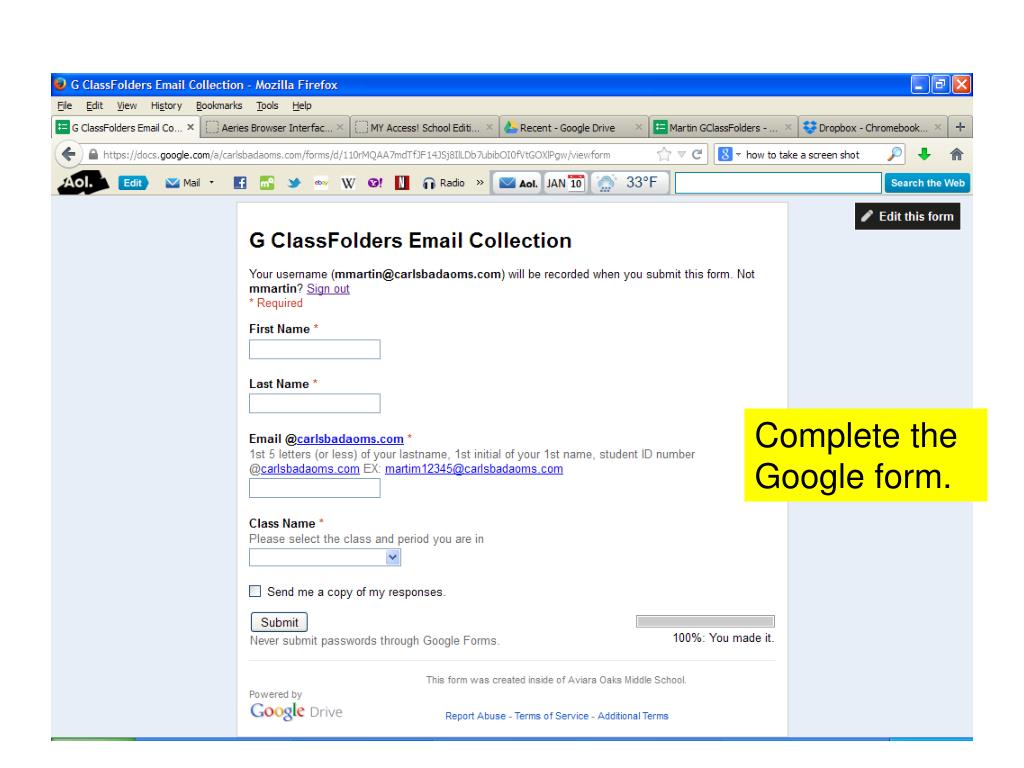Open the Terms of Service link
Image resolution: width=1024 pixels, height=768 pixels.
551,716
